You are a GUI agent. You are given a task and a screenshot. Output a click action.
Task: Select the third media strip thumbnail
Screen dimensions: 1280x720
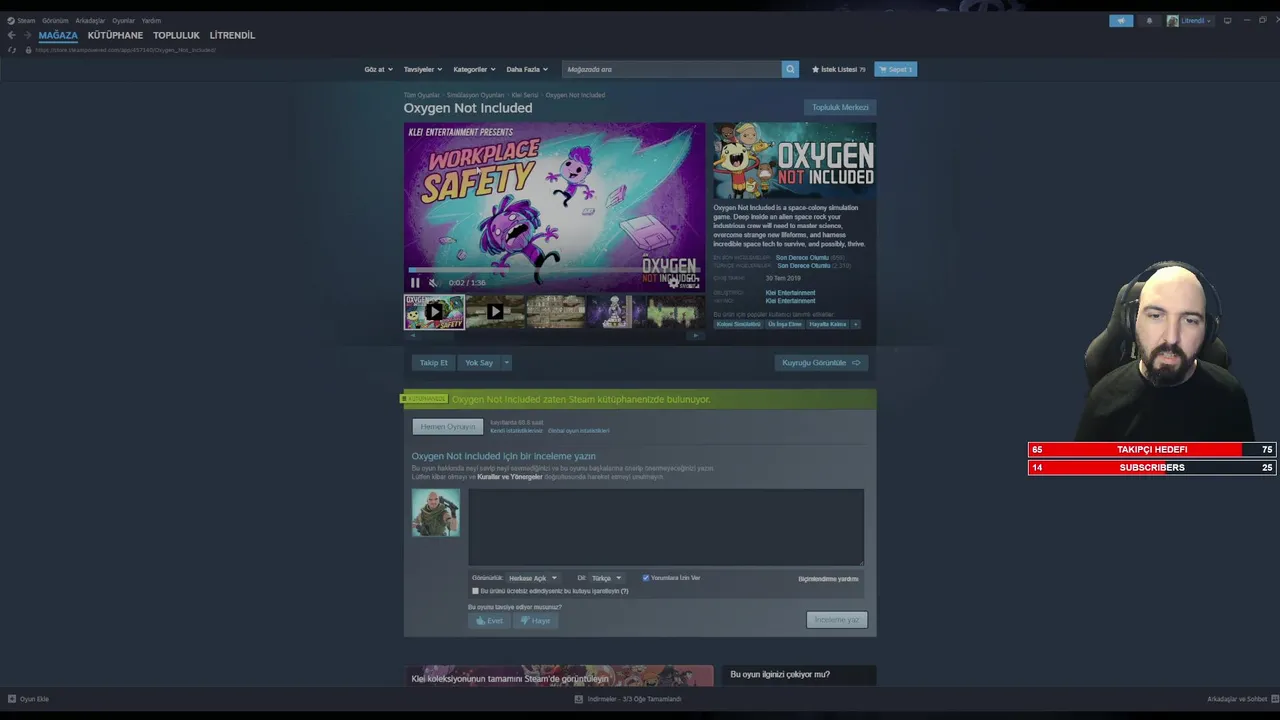click(556, 312)
